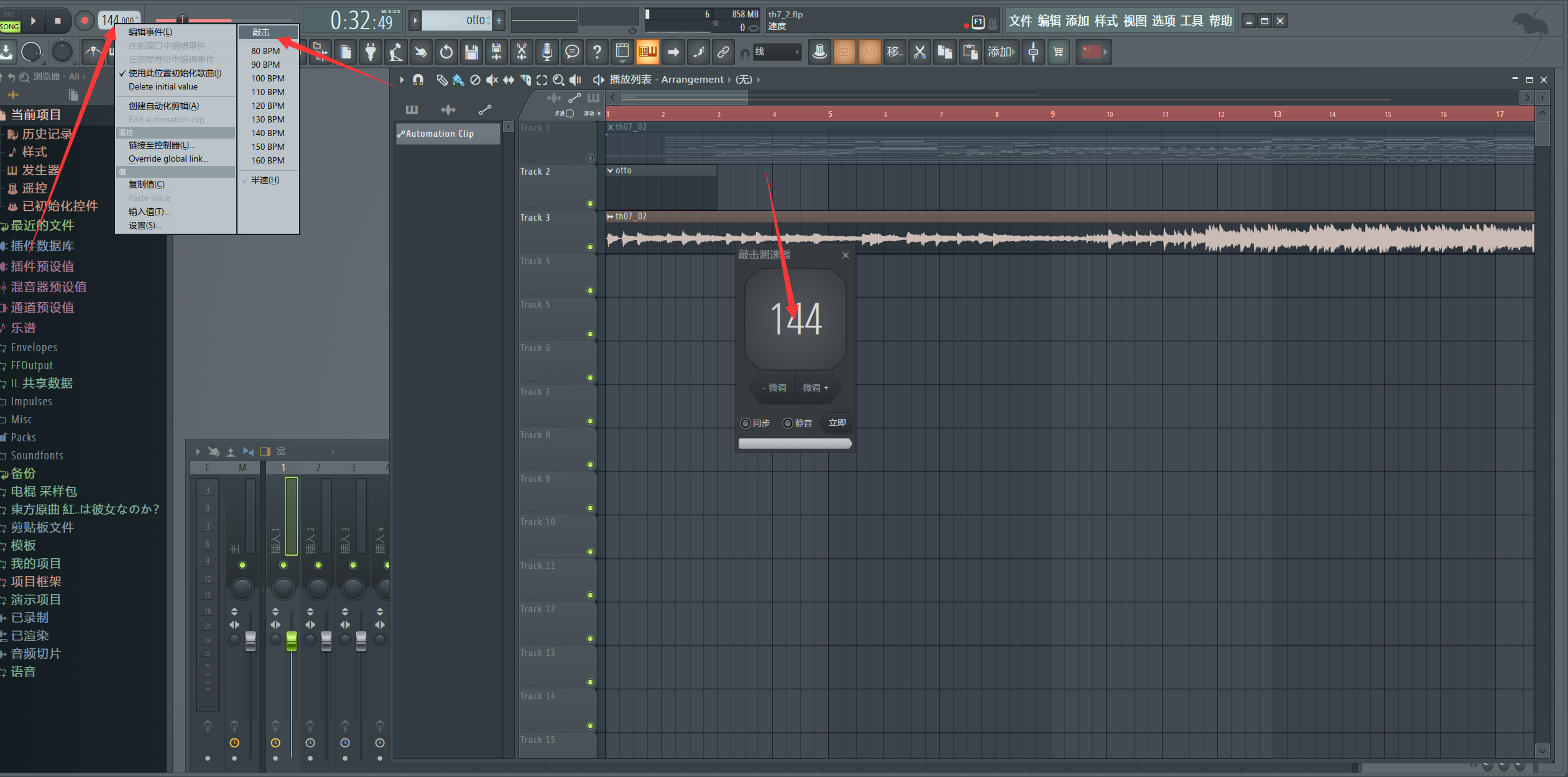This screenshot has width=1568, height=777.
Task: Expand the otto pattern selector arrow
Action: [x=415, y=21]
